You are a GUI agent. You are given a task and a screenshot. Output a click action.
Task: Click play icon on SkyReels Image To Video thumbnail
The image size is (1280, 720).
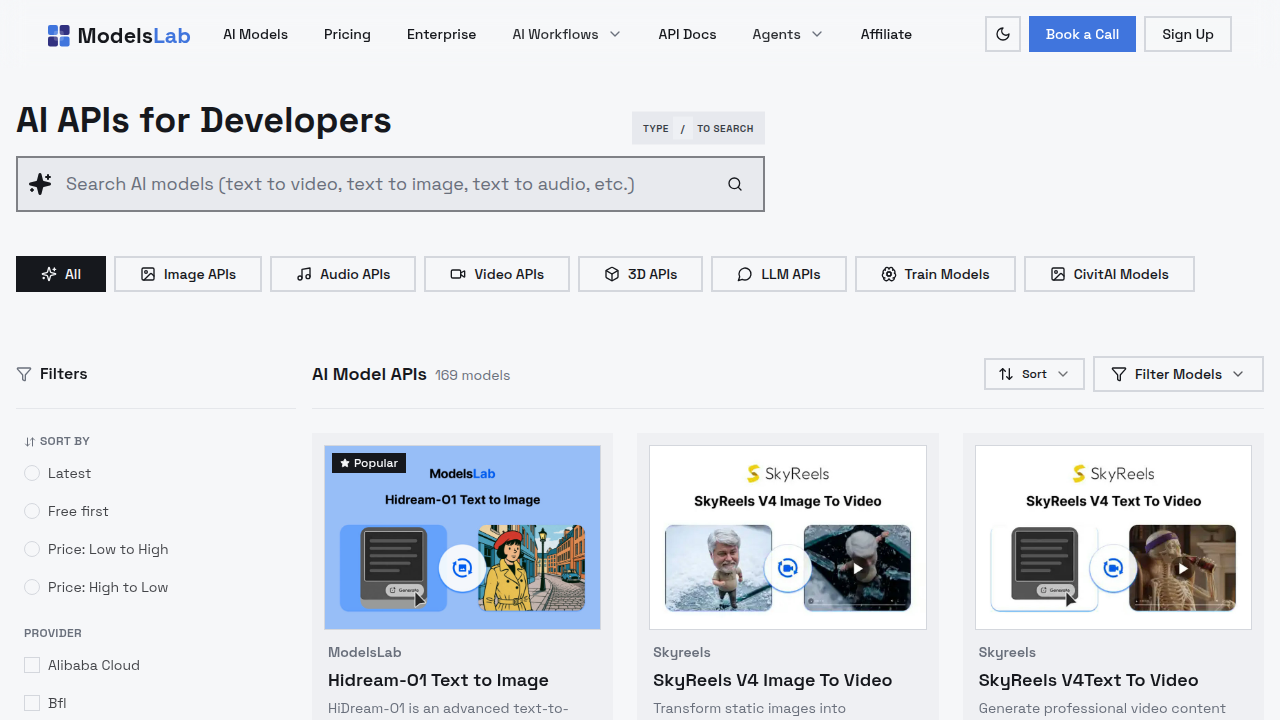[857, 568]
